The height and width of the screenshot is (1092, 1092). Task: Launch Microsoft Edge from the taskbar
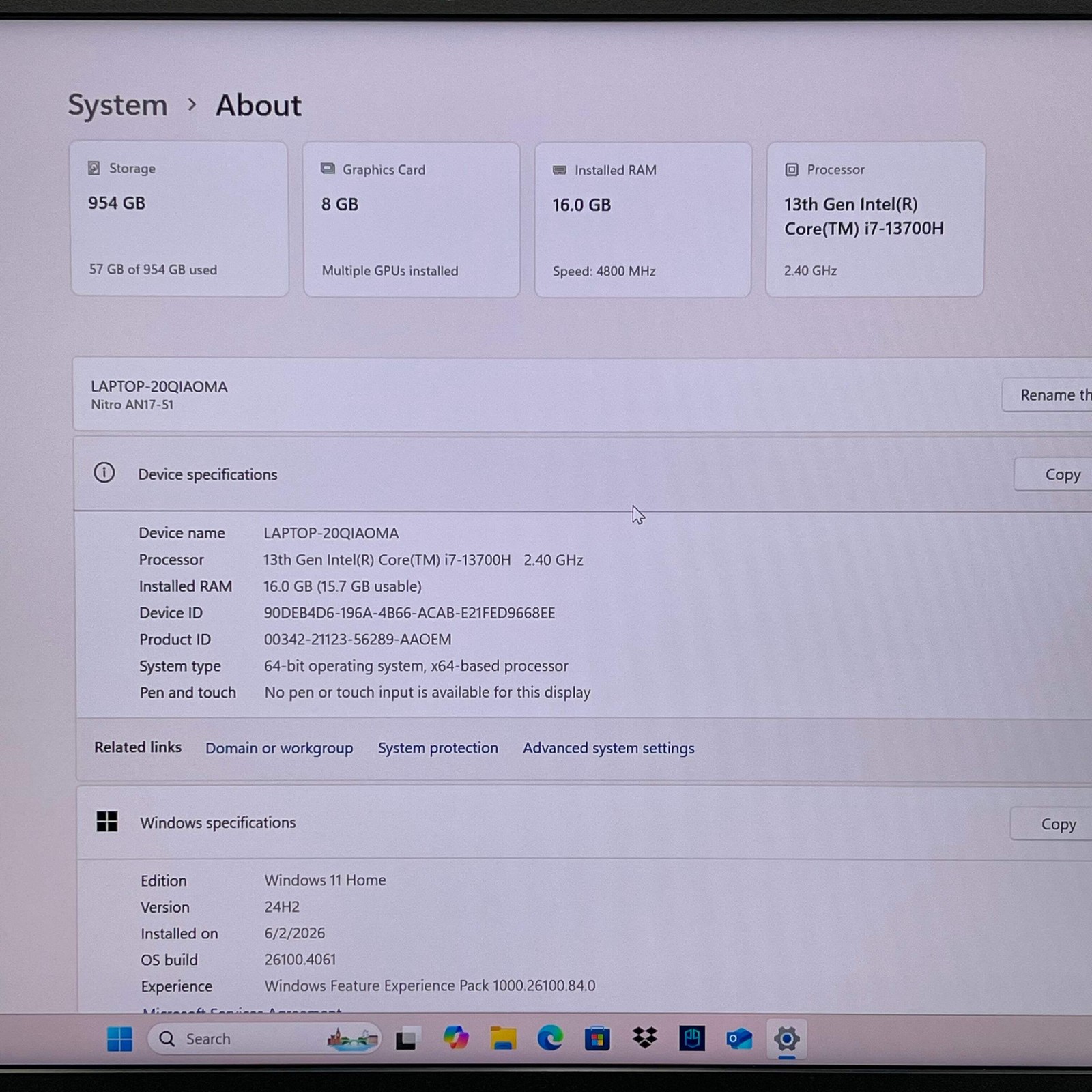550,1039
